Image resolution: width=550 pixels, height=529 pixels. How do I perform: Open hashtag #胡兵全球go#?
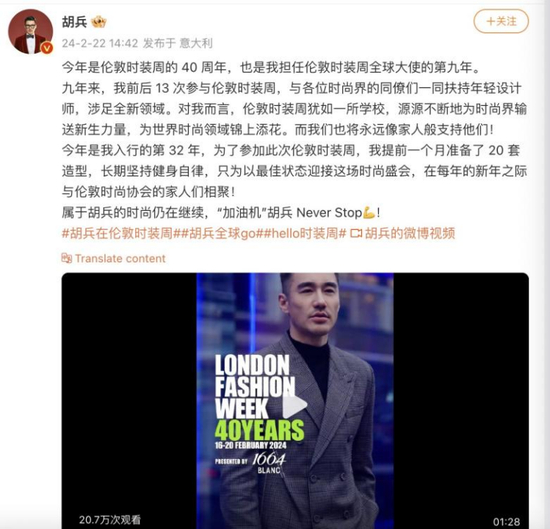click(x=222, y=233)
